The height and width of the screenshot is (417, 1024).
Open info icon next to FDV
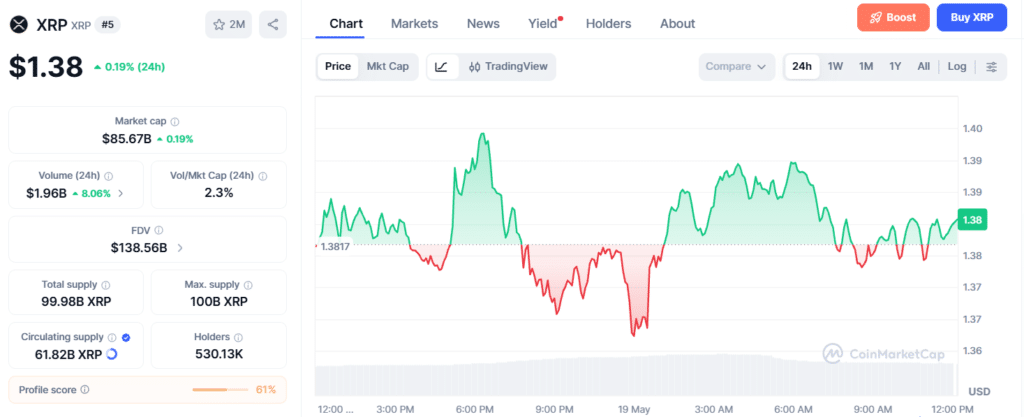[x=159, y=230]
